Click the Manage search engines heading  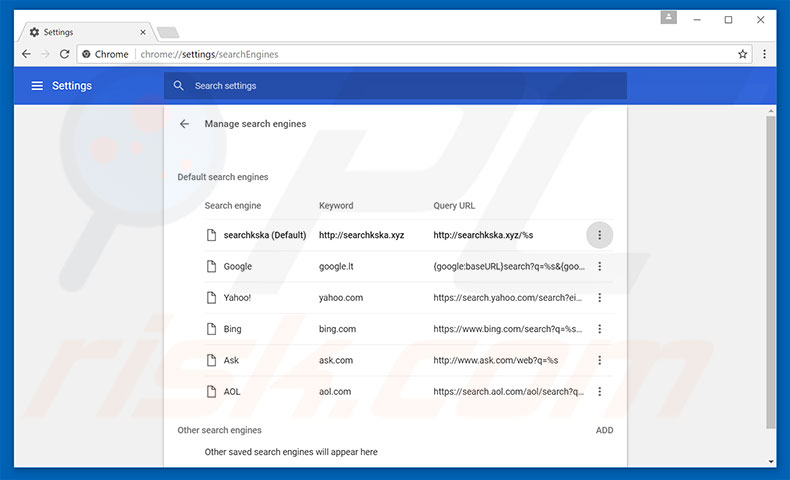click(x=255, y=124)
